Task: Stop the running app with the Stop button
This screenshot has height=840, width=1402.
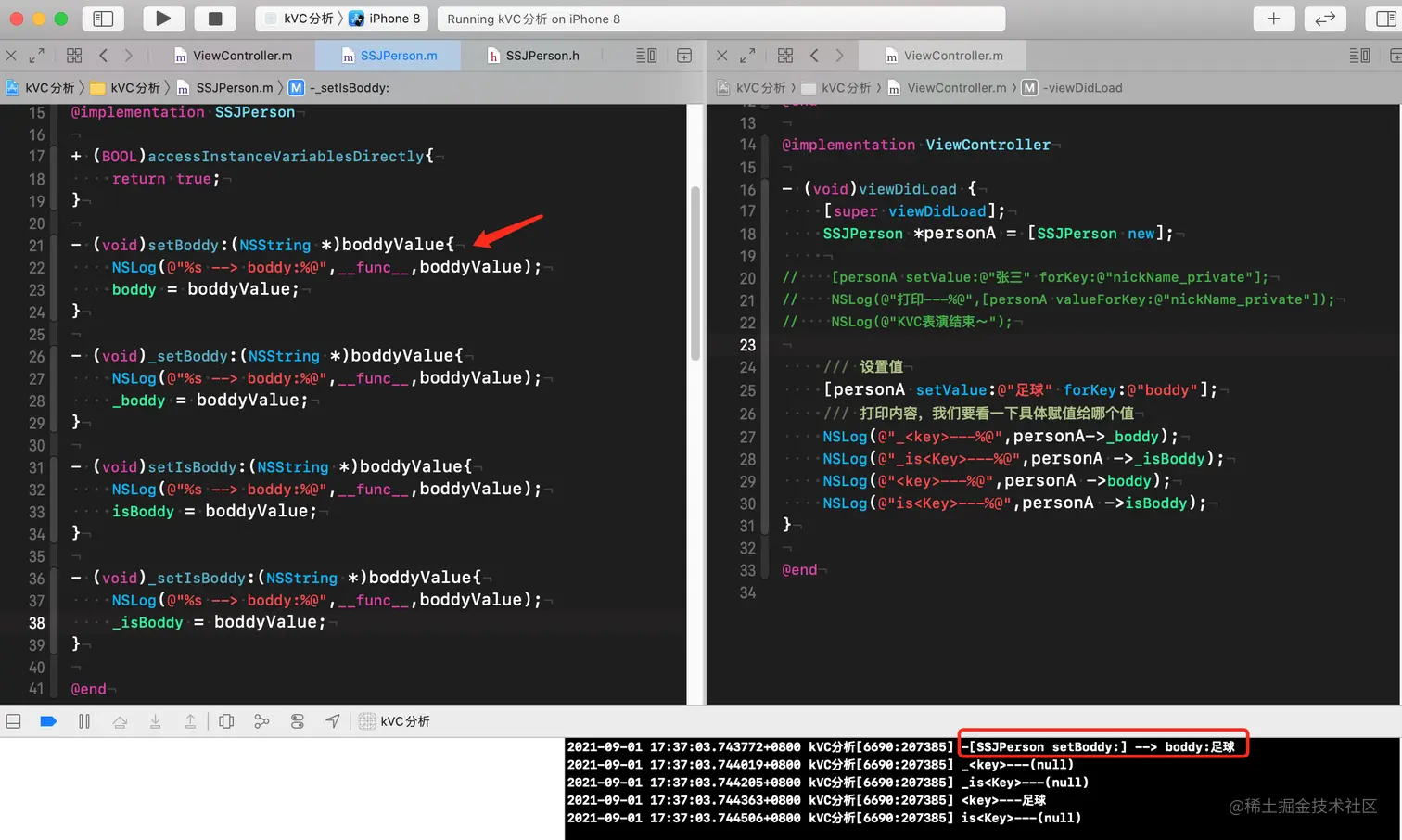Action: click(215, 19)
